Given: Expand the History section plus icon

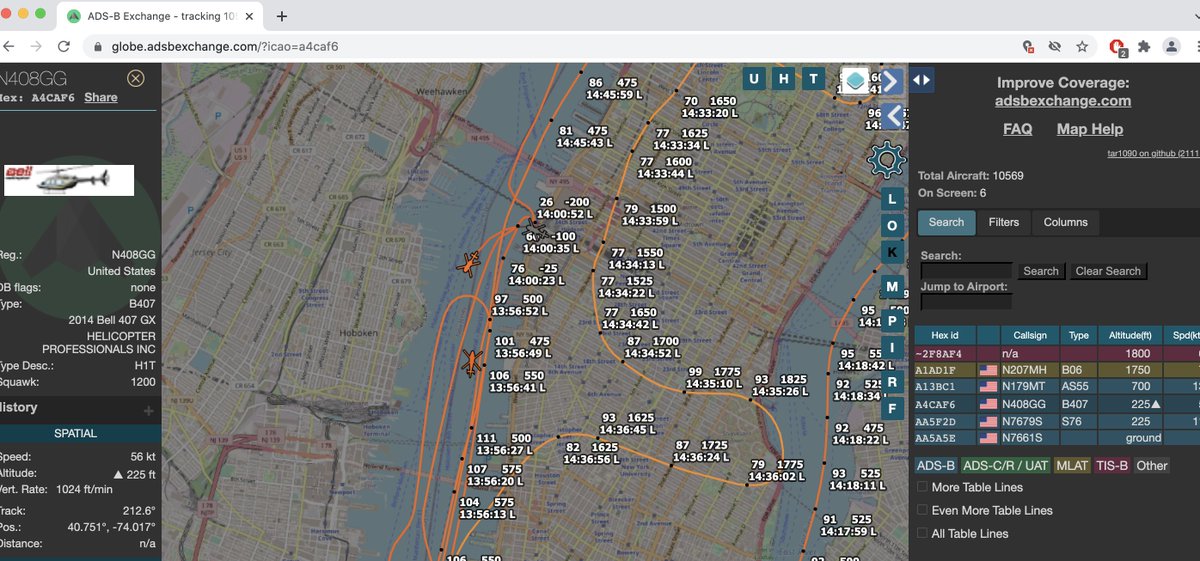Looking at the screenshot, I should (x=148, y=410).
